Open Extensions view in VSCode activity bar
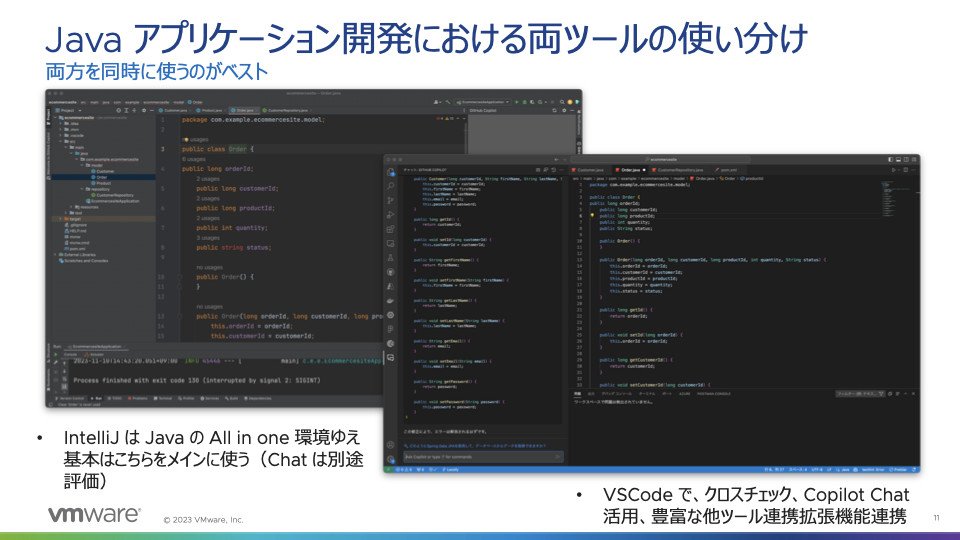 391,229
